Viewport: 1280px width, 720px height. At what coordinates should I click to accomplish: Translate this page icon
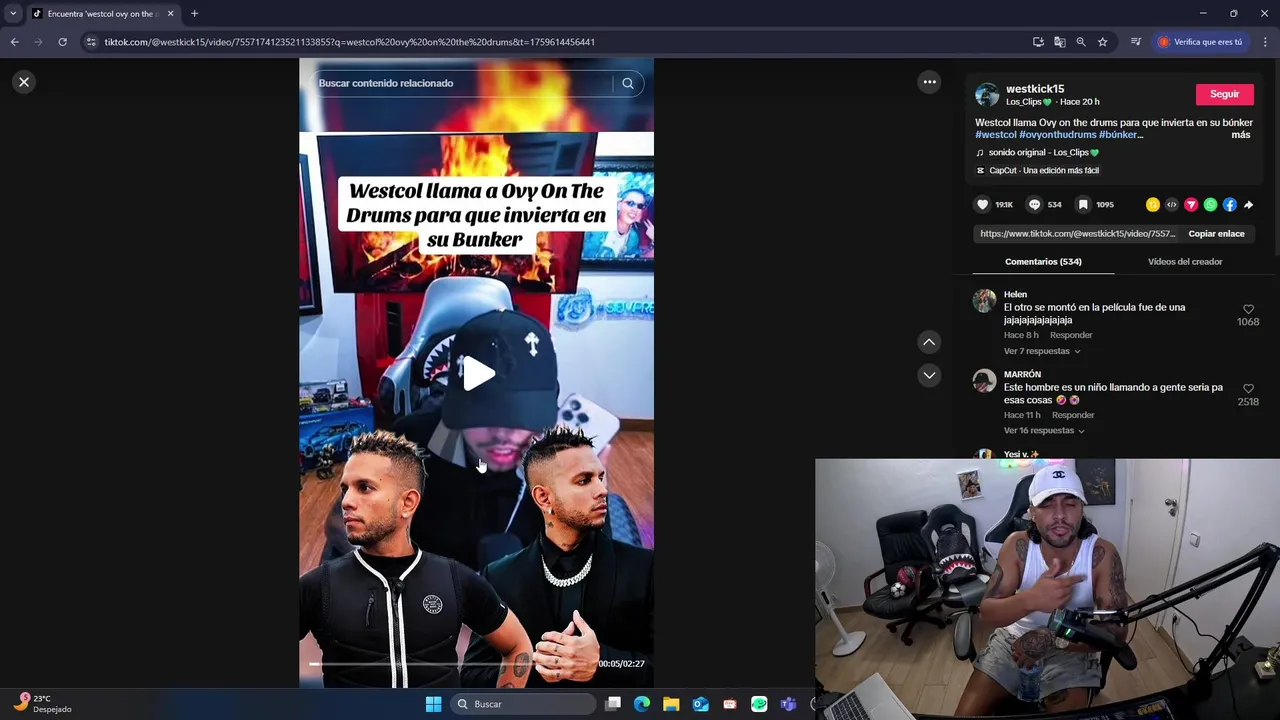click(1059, 42)
